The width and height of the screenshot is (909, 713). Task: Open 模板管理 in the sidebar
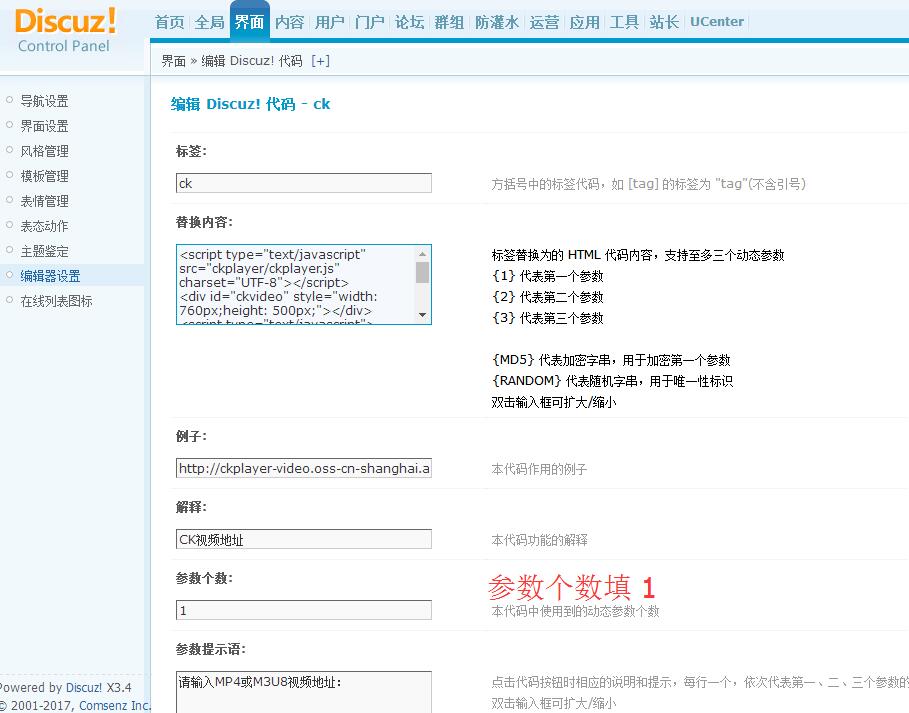pyautogui.click(x=45, y=176)
